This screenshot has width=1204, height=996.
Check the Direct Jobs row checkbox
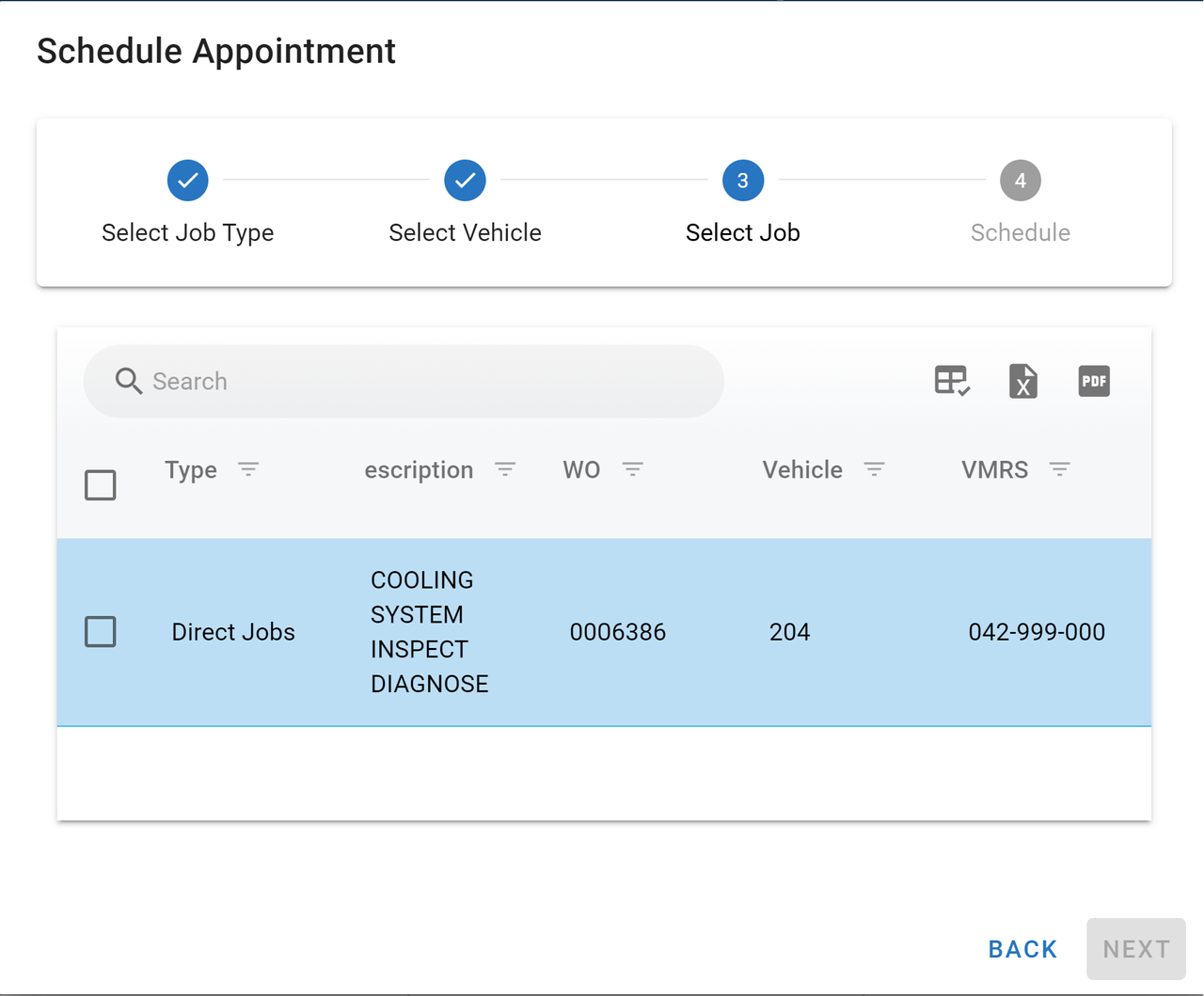(x=101, y=632)
